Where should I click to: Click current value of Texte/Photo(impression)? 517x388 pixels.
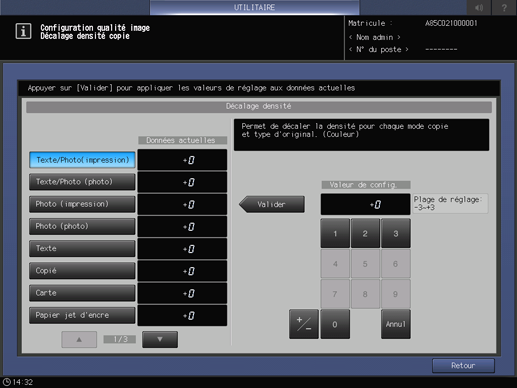coord(182,160)
